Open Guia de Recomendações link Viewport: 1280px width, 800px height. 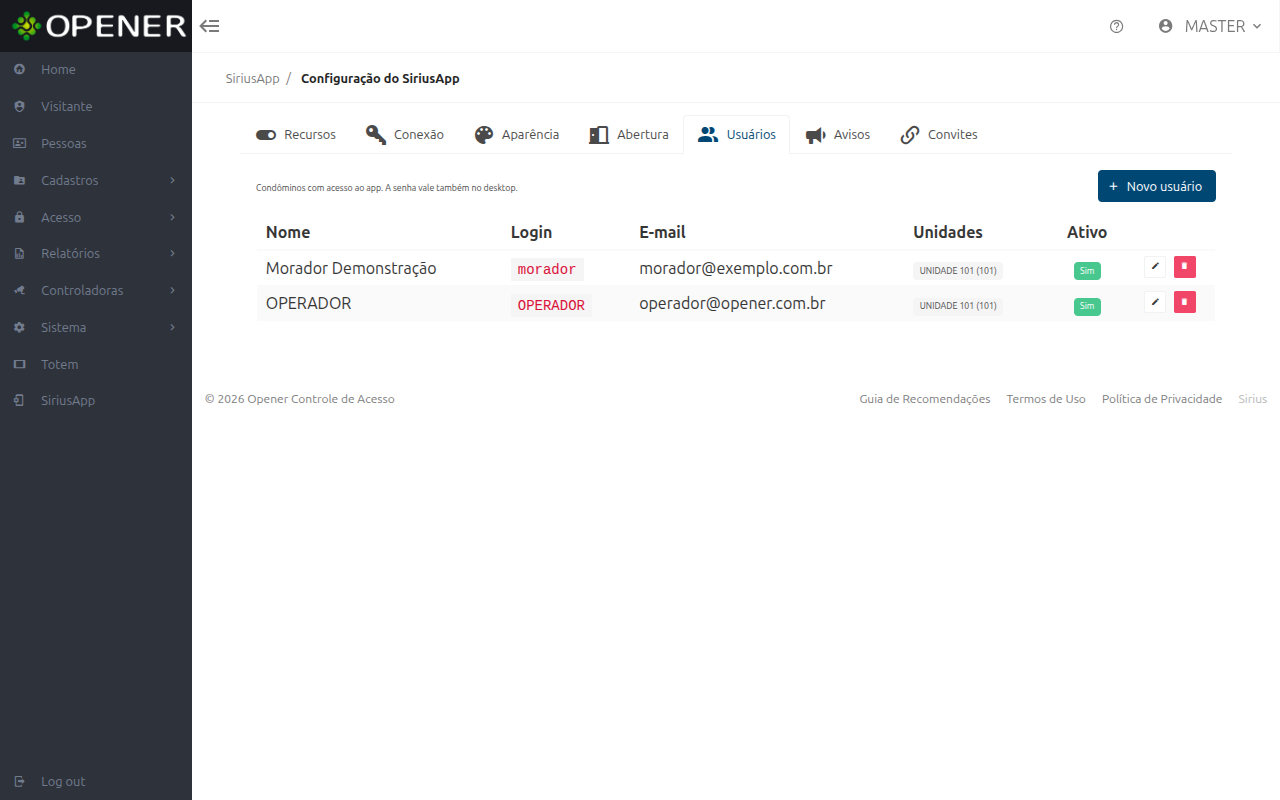[925, 399]
